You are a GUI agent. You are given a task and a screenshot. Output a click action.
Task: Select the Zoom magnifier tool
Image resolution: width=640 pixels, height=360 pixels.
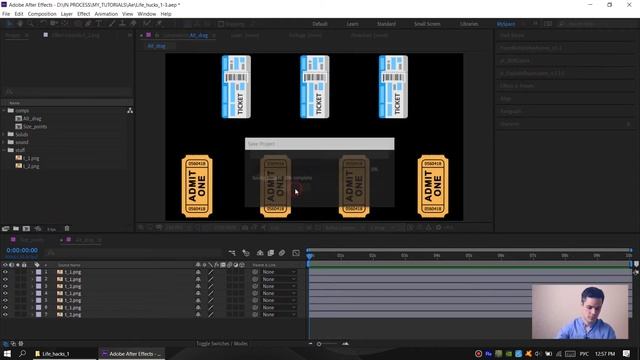(30, 24)
